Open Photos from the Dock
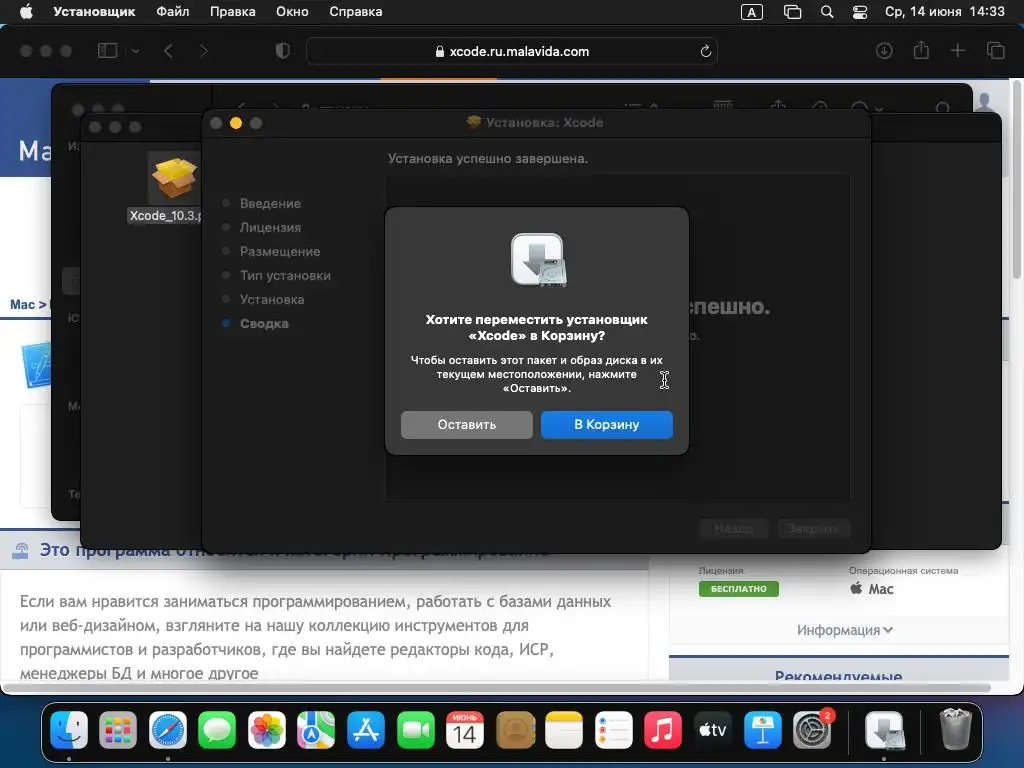The height and width of the screenshot is (768, 1024). coord(266,730)
